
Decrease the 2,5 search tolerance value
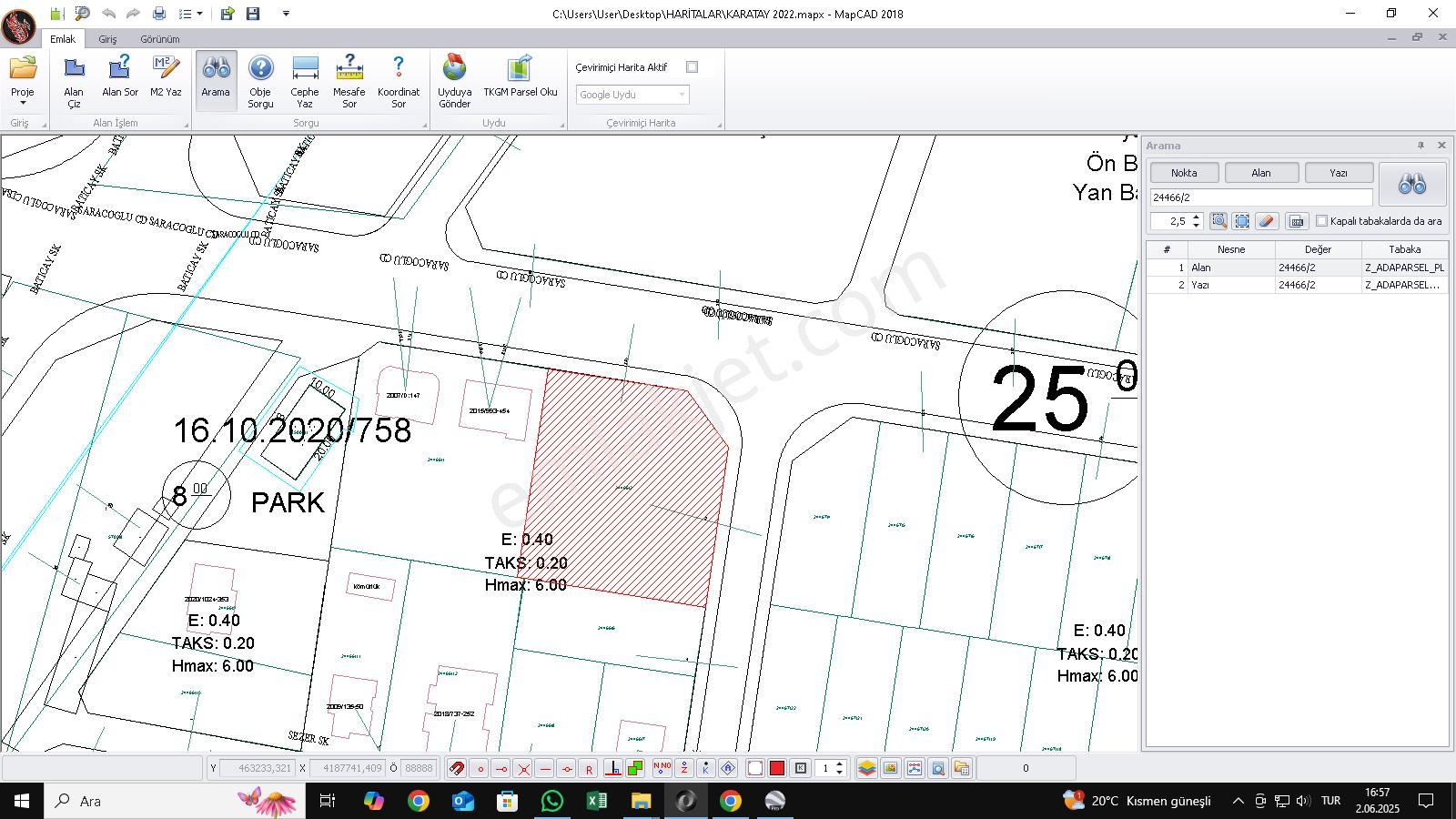point(1197,225)
